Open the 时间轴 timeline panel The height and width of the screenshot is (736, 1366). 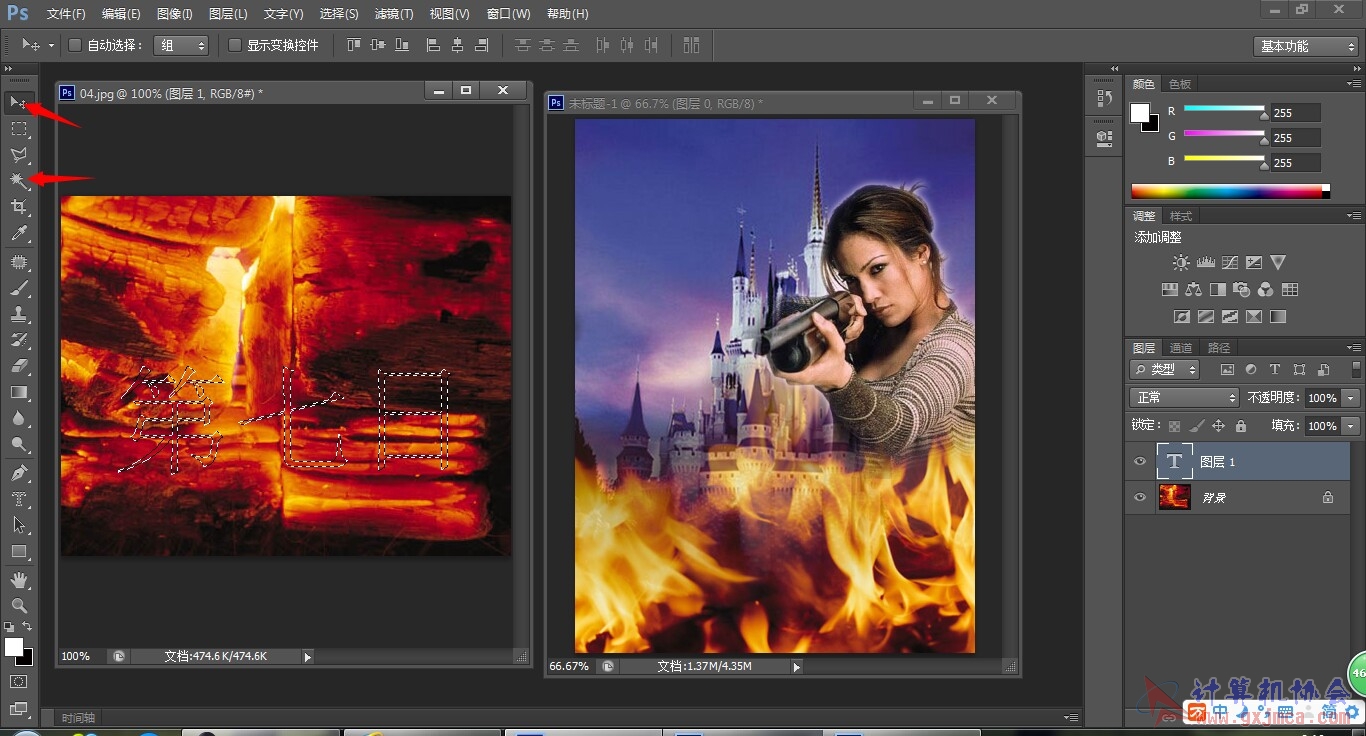[79, 718]
